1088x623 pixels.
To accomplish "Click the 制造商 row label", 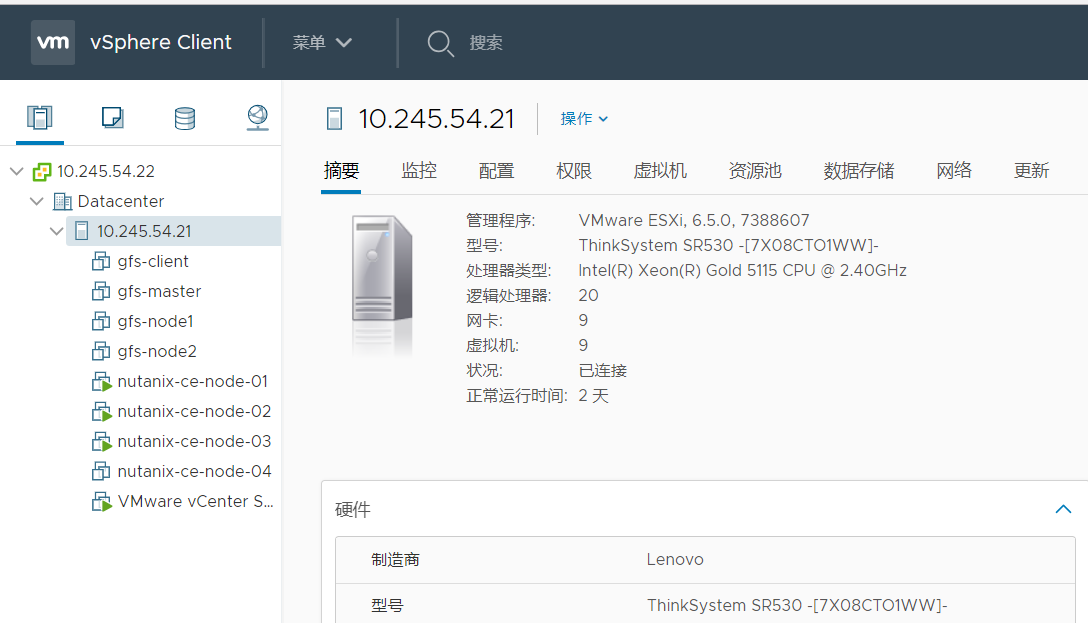I will 395,560.
